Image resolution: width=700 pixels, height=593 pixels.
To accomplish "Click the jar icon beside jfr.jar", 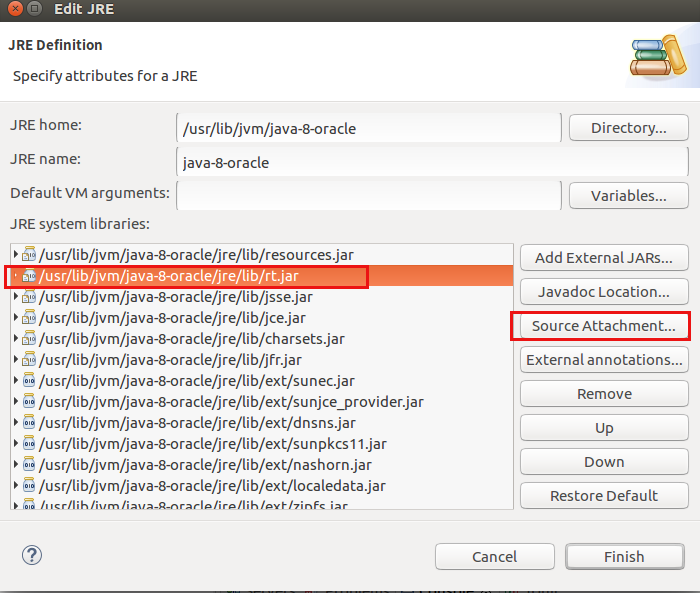I will [29, 359].
